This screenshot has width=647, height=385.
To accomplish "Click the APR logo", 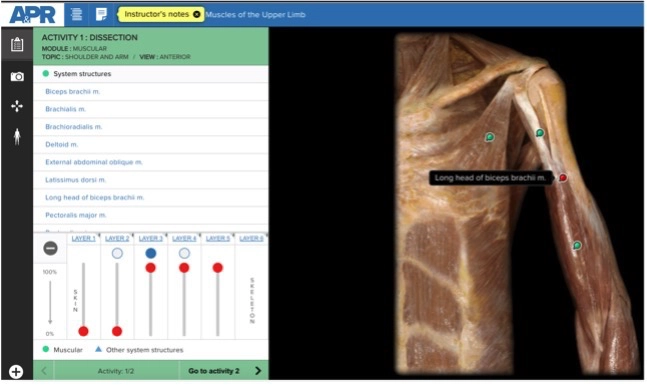I will tap(32, 14).
